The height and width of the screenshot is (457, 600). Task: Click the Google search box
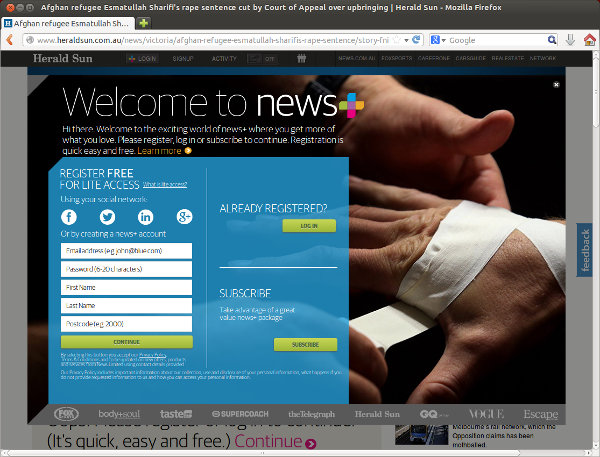pos(497,40)
